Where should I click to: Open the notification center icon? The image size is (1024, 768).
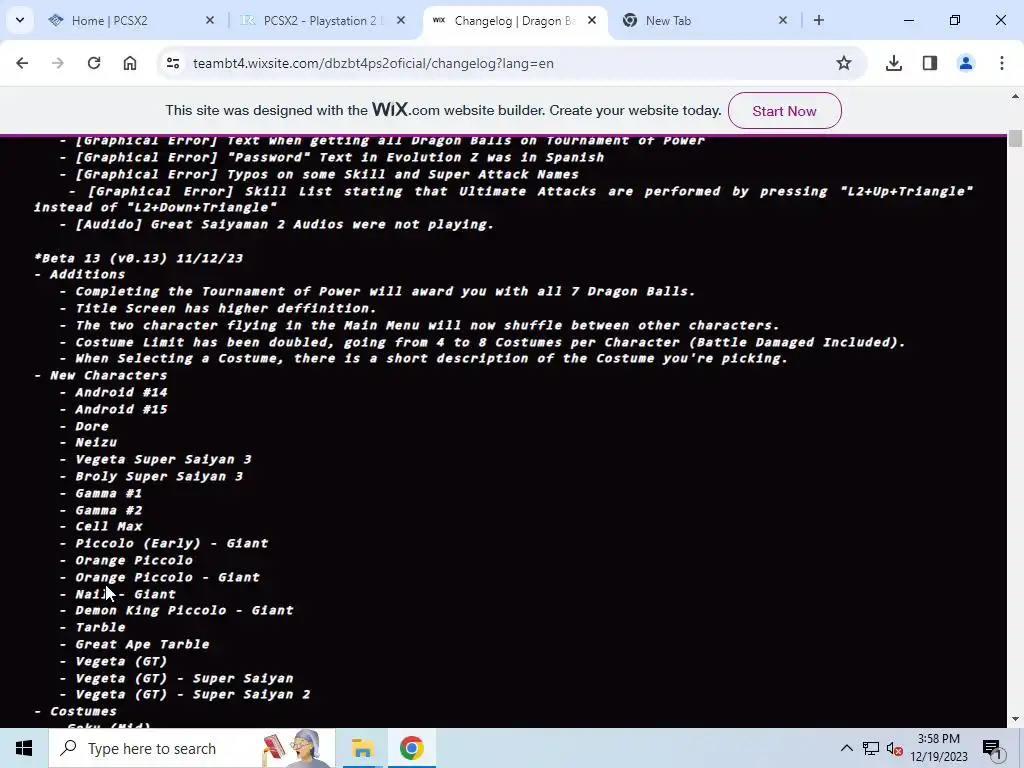[x=992, y=748]
